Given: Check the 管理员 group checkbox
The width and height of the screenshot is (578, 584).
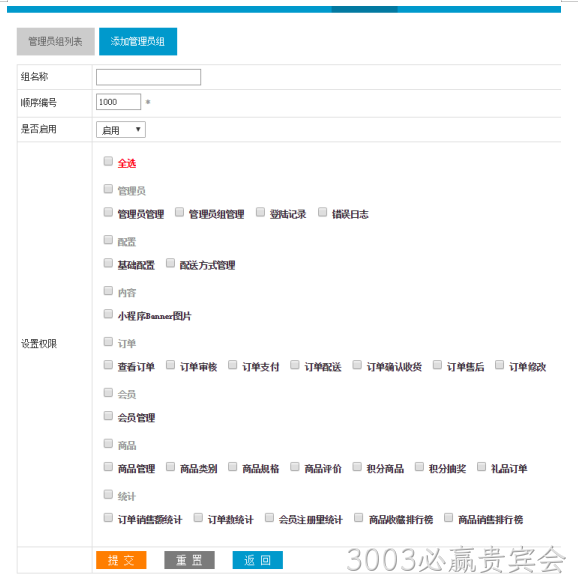Looking at the screenshot, I should coord(108,189).
